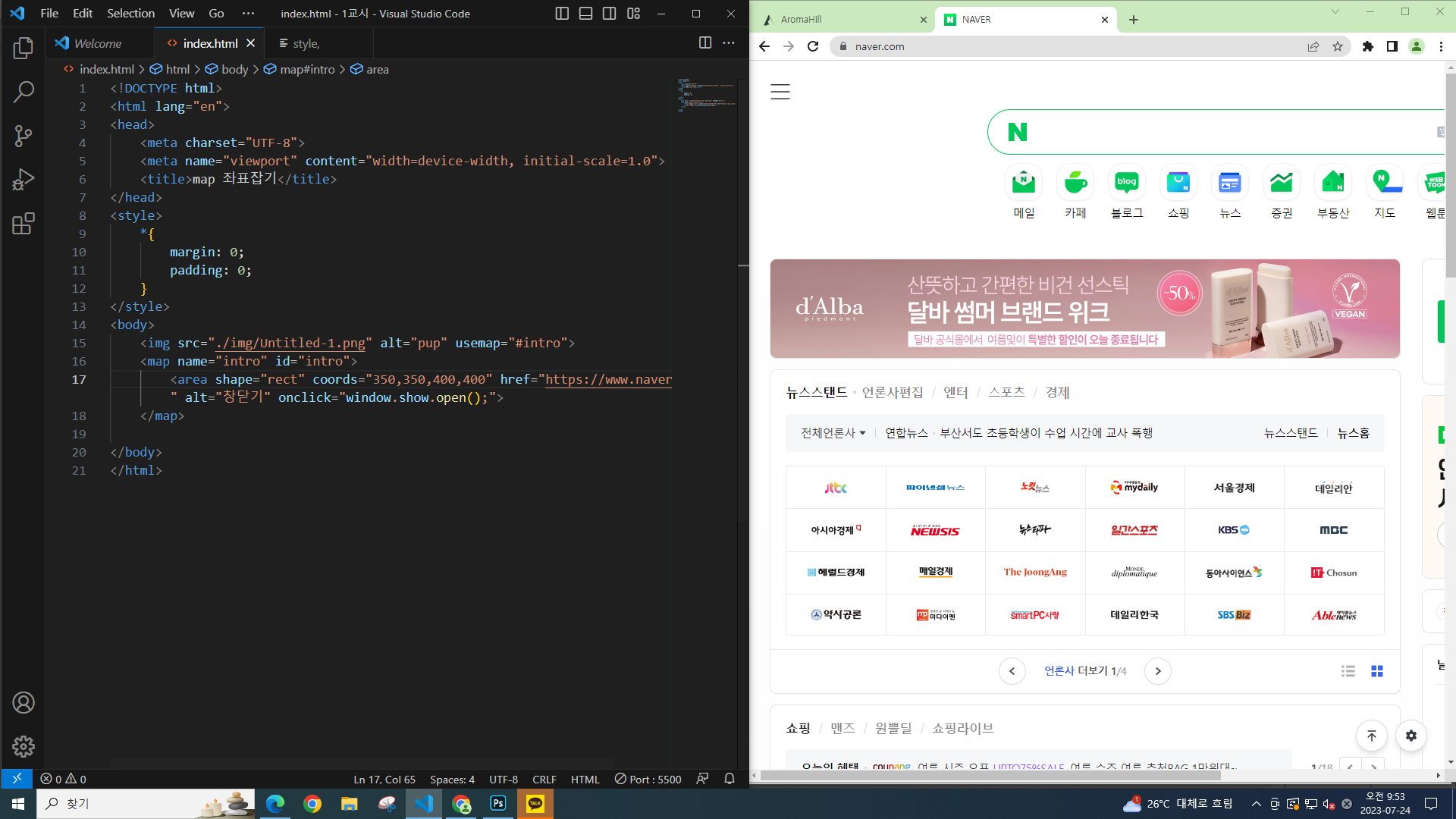Click the 스포츠 news category link
This screenshot has height=819, width=1456.
point(1006,393)
